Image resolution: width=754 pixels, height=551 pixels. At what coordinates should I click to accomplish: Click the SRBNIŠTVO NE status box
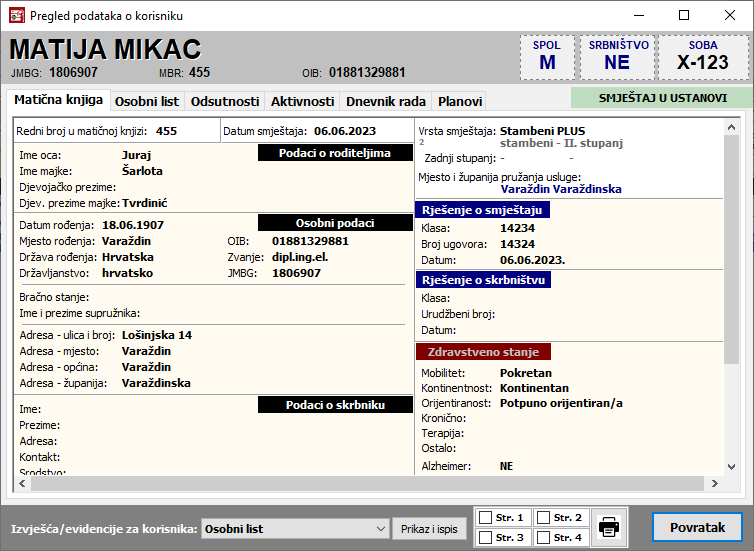(x=617, y=57)
